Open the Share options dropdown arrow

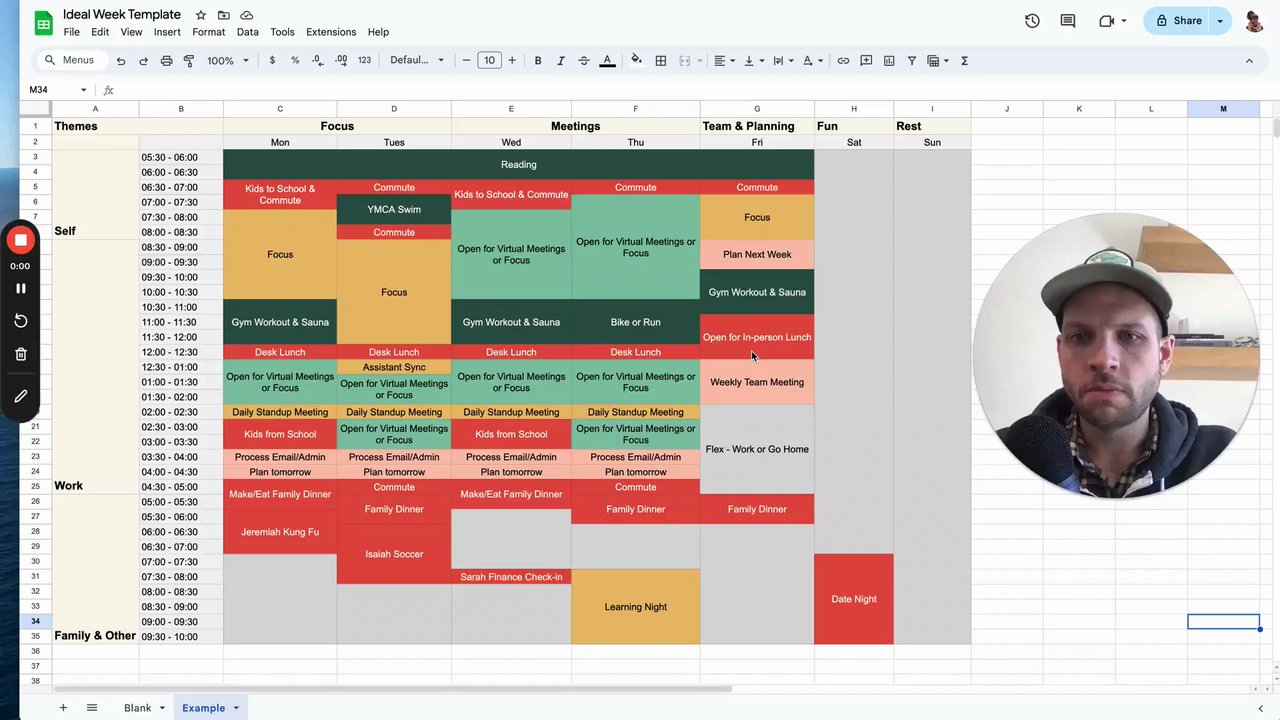pos(1220,21)
